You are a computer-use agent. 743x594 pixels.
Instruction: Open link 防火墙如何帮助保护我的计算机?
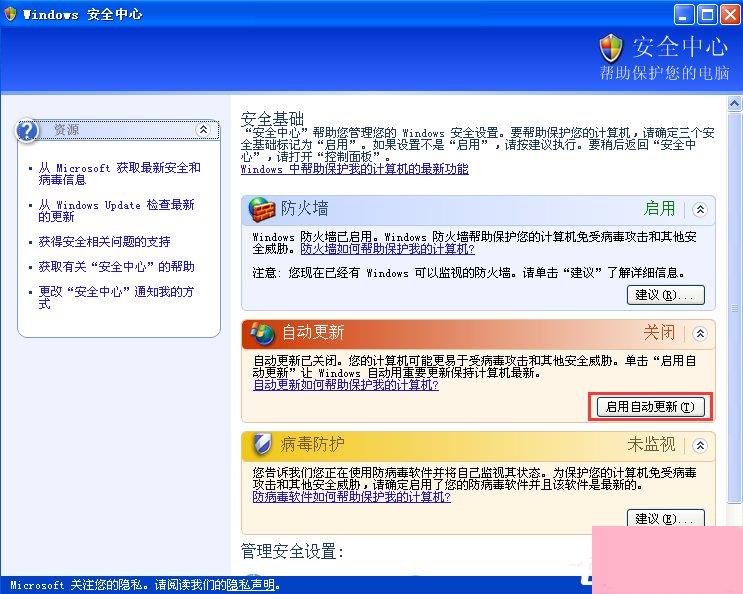388,249
